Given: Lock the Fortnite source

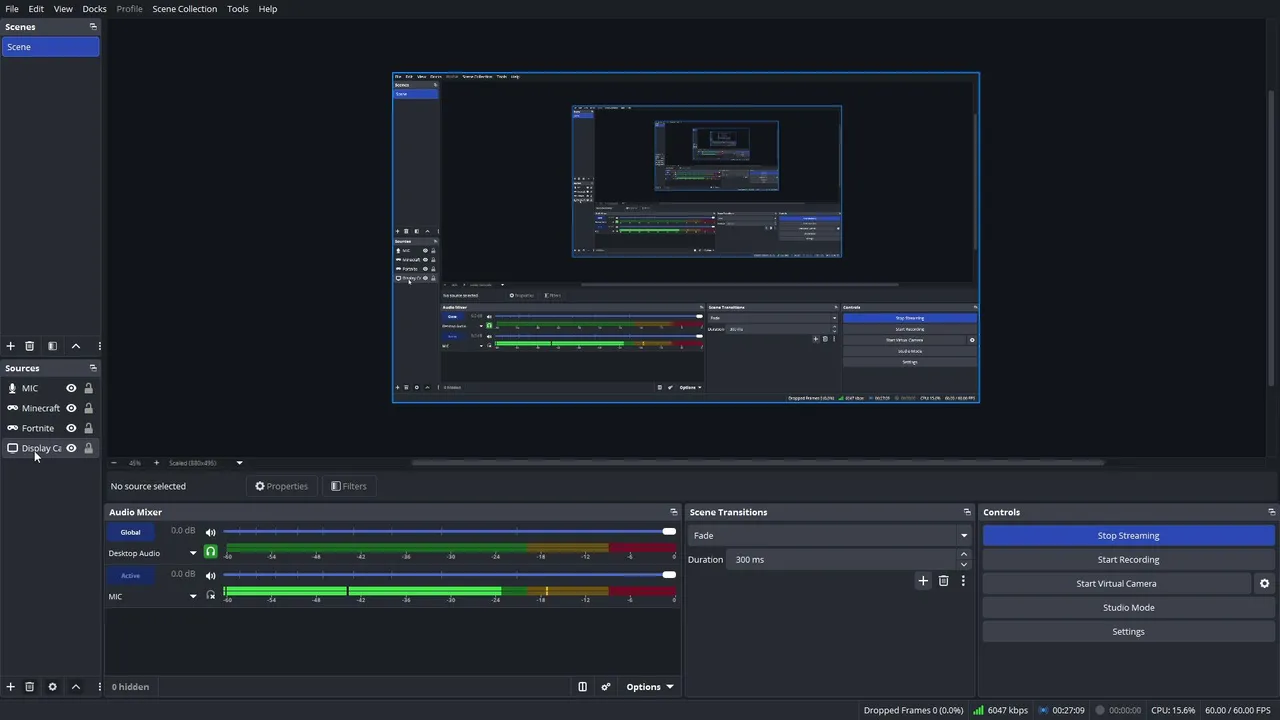Looking at the screenshot, I should click(x=88, y=428).
